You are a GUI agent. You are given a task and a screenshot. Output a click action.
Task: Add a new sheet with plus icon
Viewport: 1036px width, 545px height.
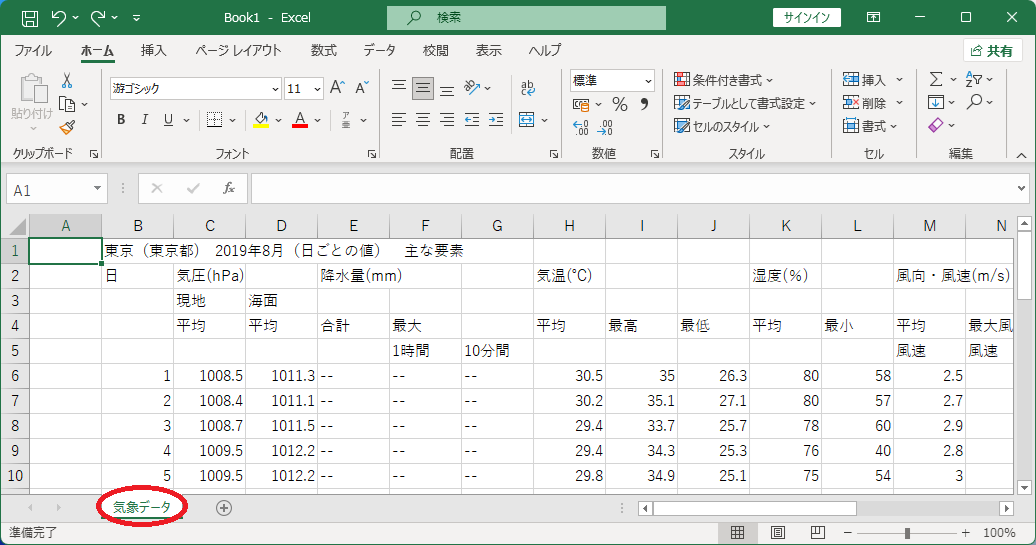point(224,507)
